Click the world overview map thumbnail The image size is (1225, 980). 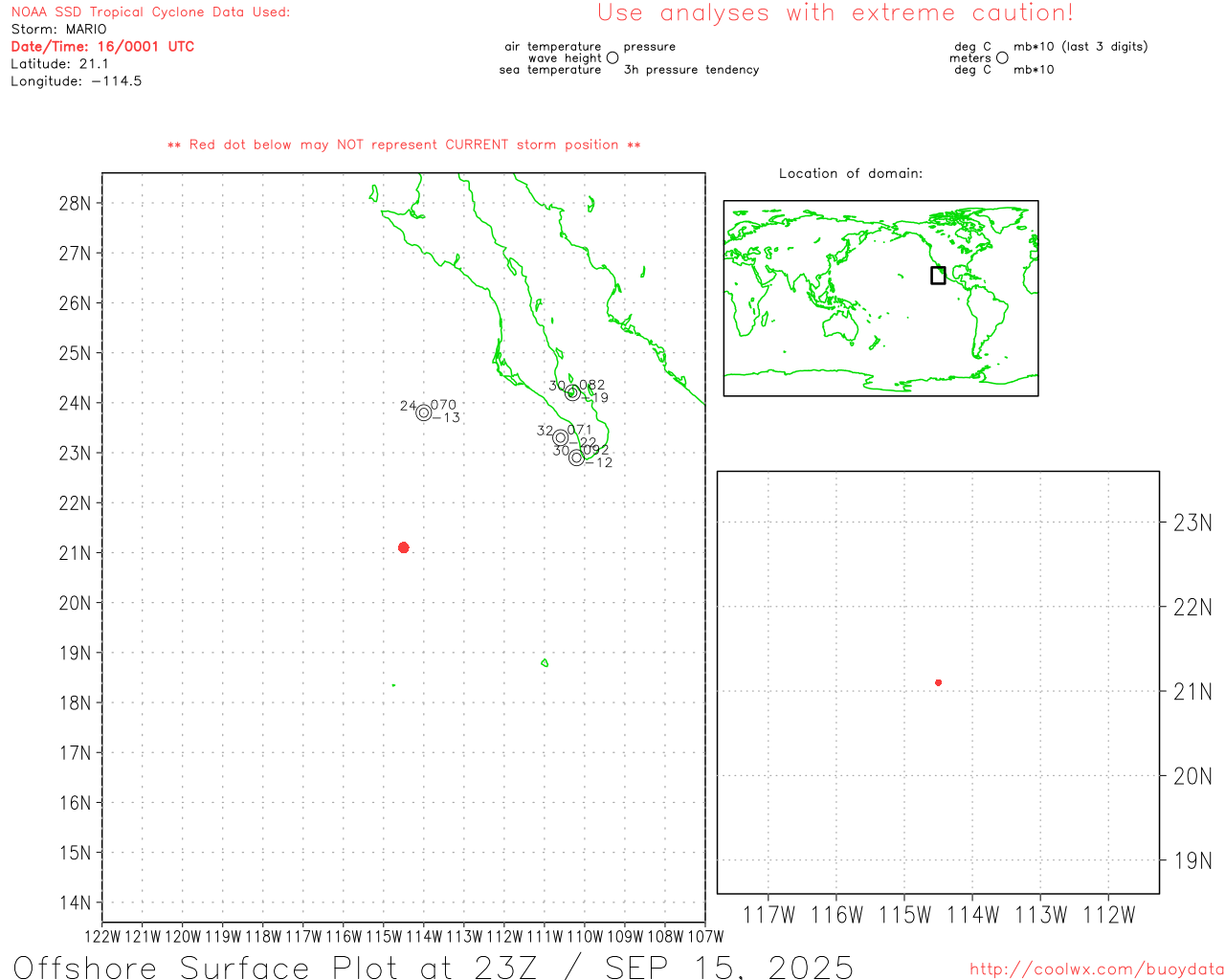tap(880, 299)
